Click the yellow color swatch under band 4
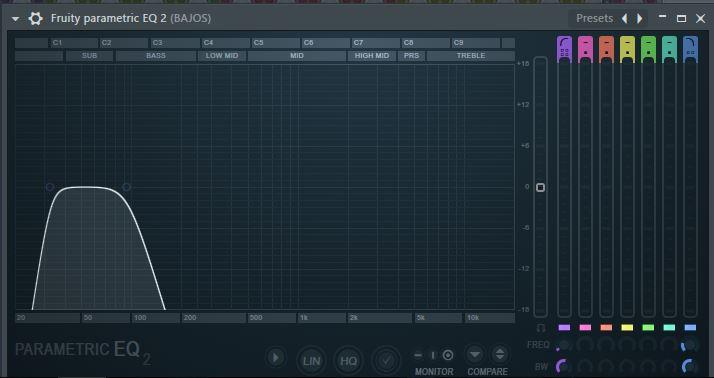The height and width of the screenshot is (378, 714). (x=627, y=327)
